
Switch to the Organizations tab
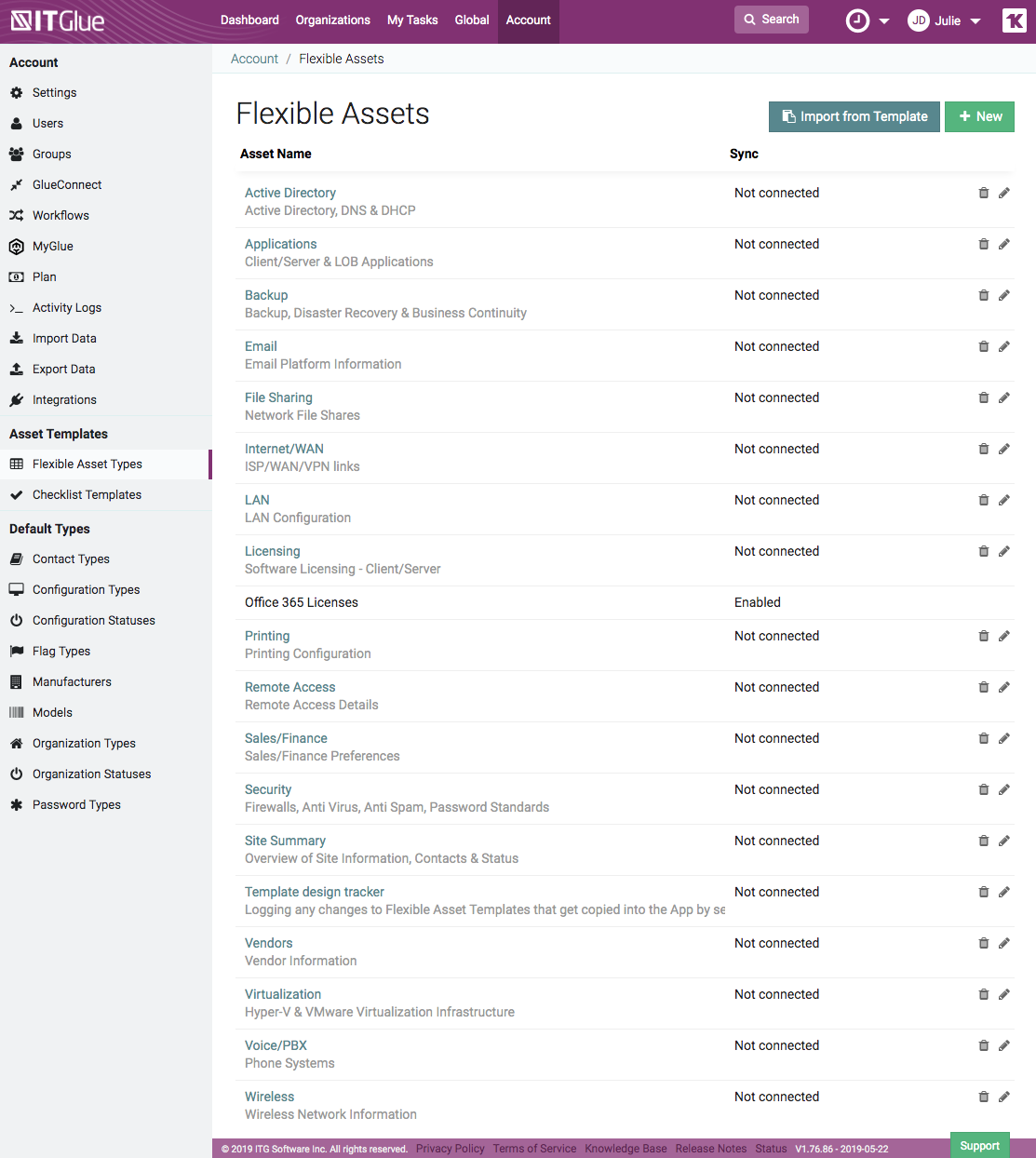tap(332, 20)
